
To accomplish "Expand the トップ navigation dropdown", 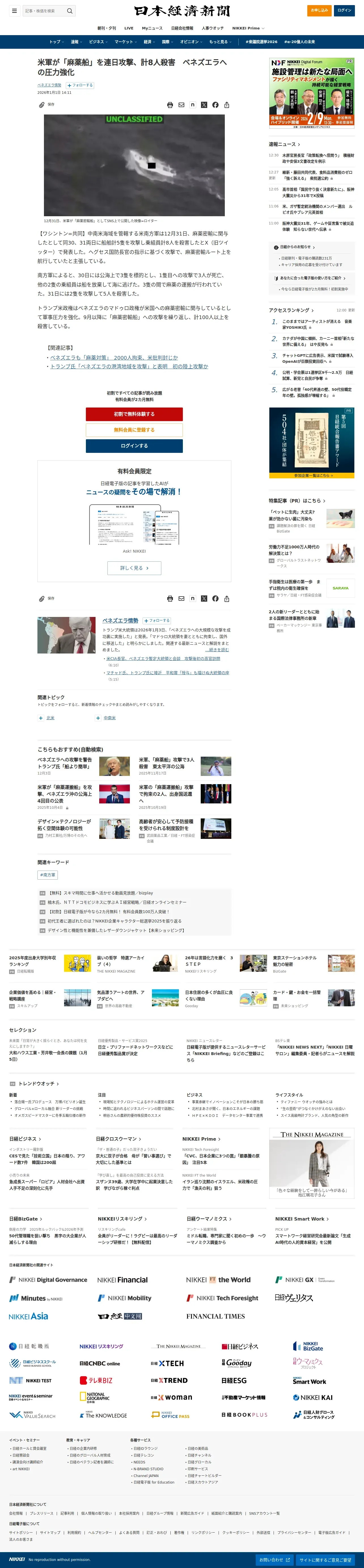I will click(57, 42).
